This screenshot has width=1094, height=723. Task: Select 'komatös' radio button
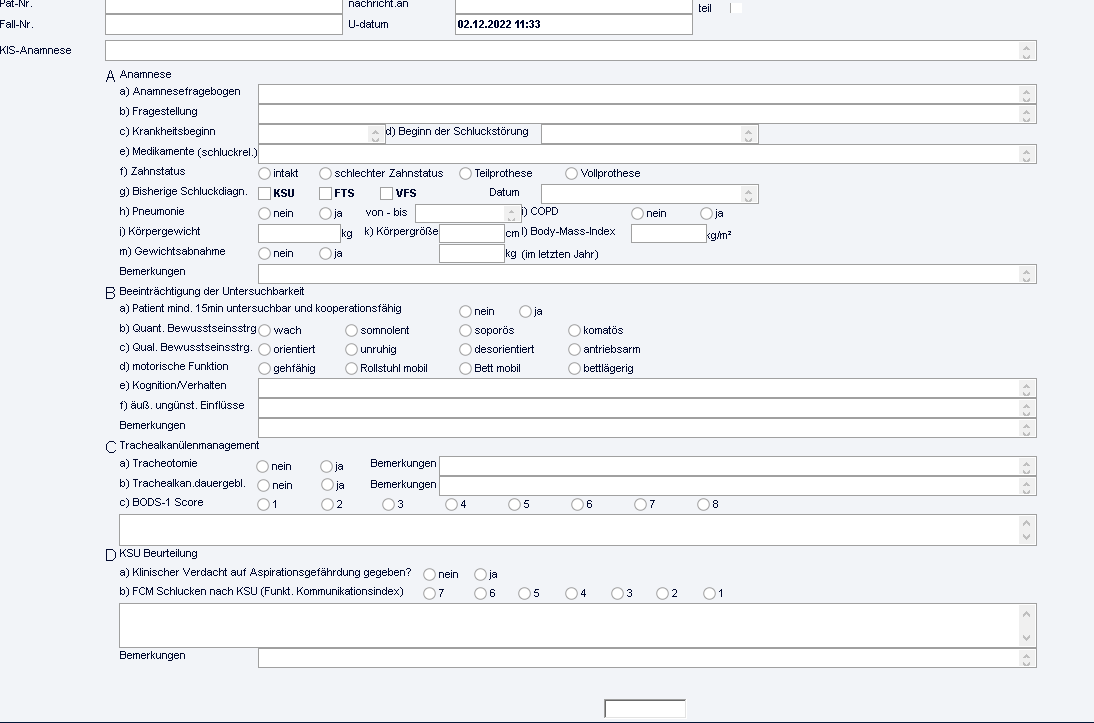tap(574, 330)
